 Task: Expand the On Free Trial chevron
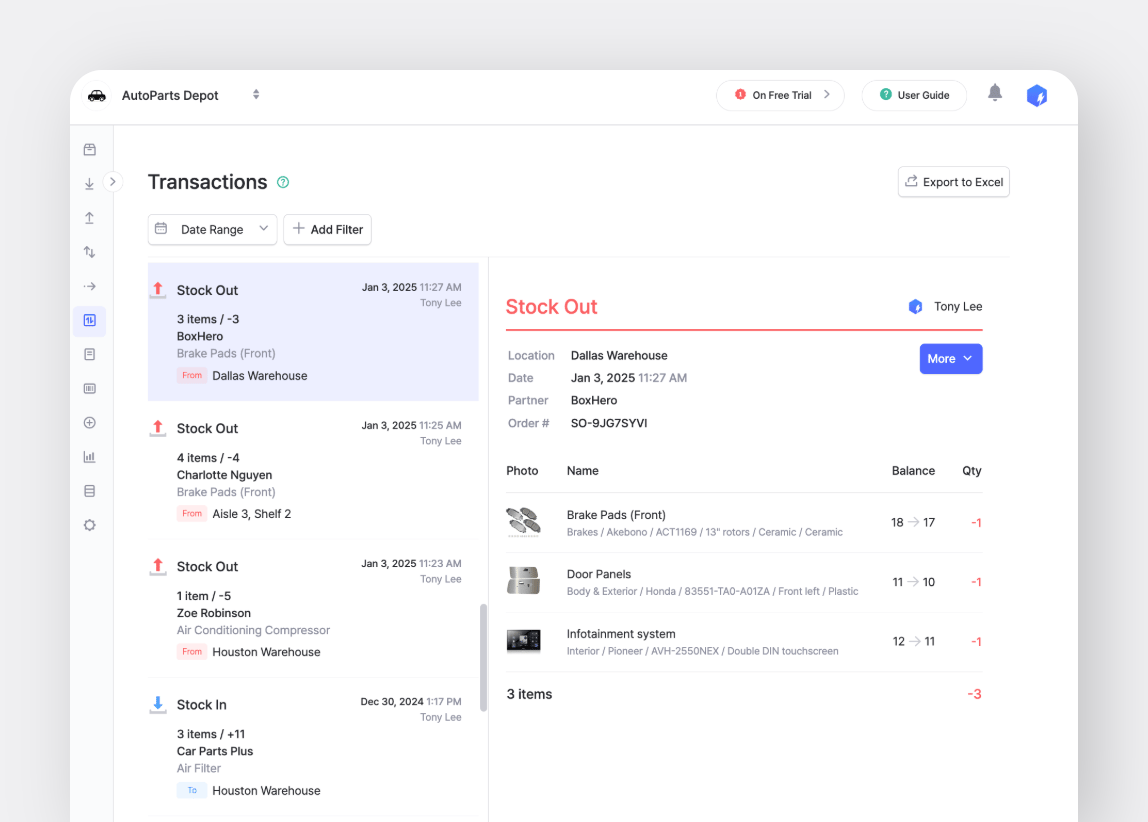tap(828, 95)
